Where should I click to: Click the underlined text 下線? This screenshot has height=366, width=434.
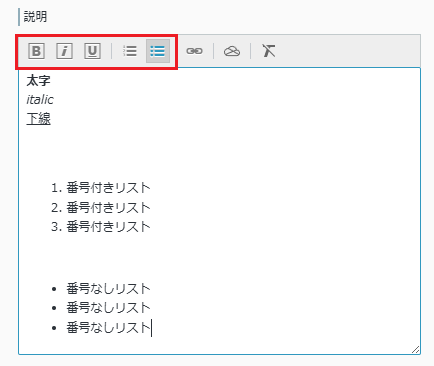pyautogui.click(x=38, y=119)
